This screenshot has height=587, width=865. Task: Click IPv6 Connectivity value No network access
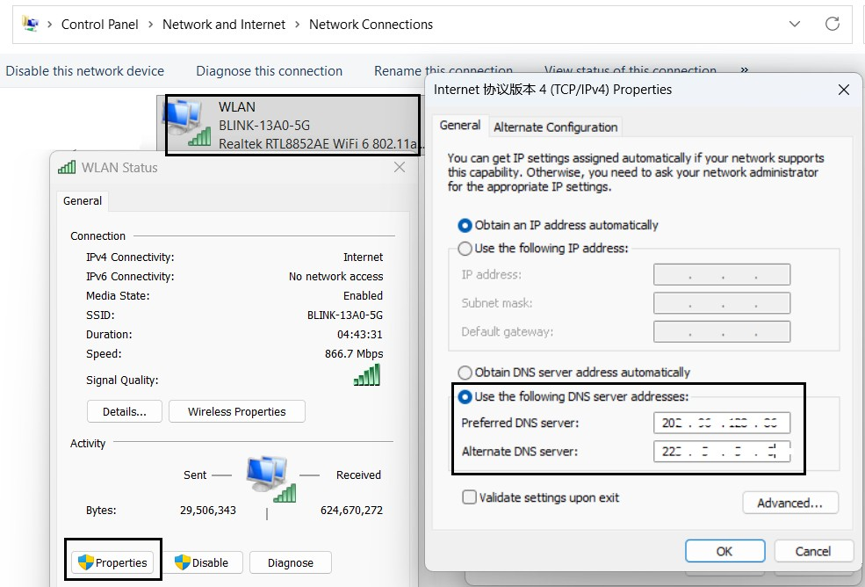coord(336,276)
